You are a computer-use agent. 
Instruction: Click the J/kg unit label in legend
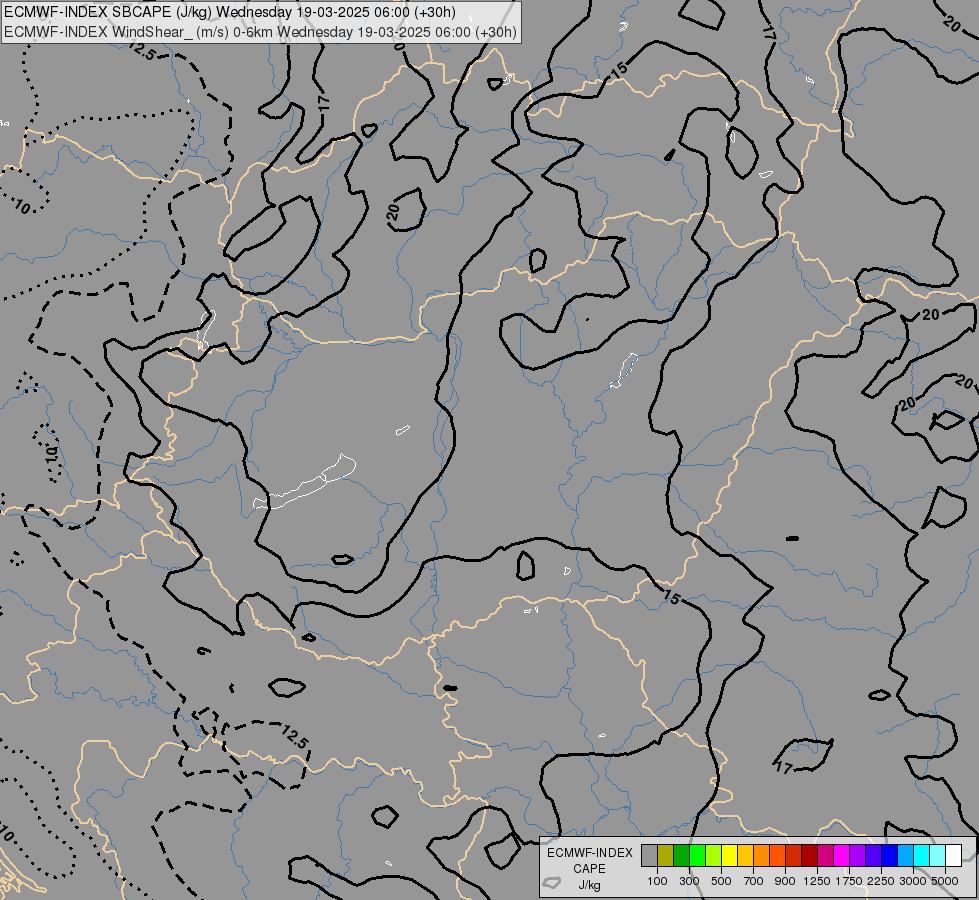pyautogui.click(x=589, y=886)
